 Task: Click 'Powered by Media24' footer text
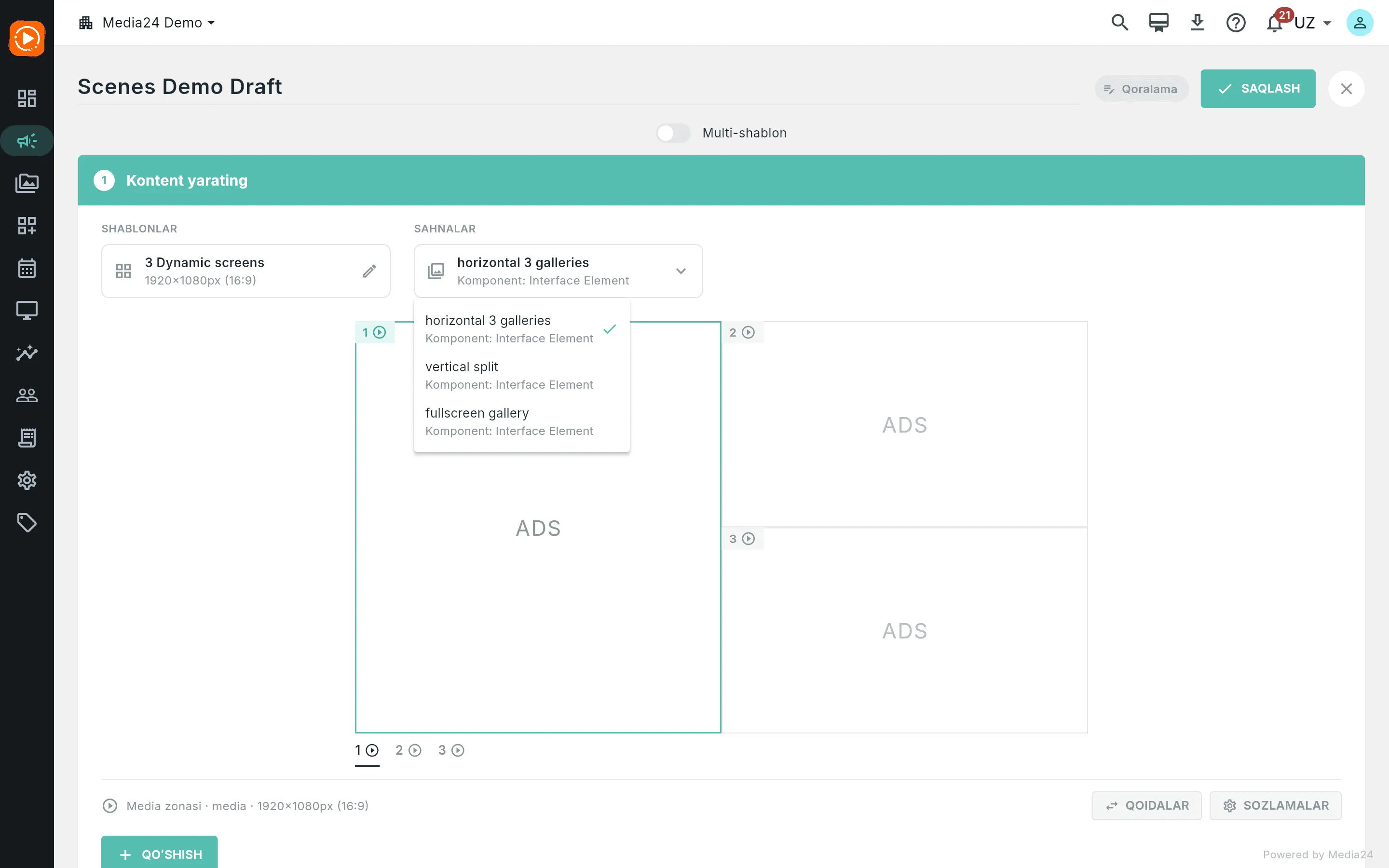(1317, 855)
